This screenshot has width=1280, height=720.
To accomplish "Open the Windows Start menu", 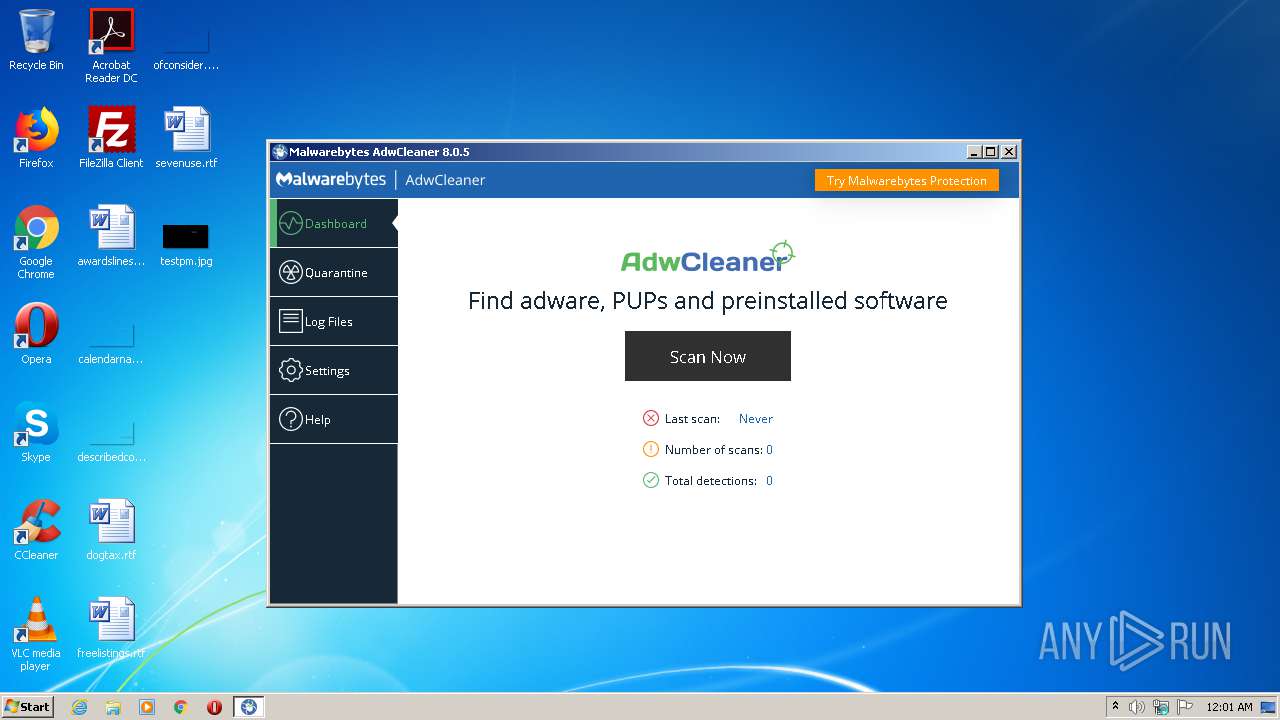I will pos(28,707).
